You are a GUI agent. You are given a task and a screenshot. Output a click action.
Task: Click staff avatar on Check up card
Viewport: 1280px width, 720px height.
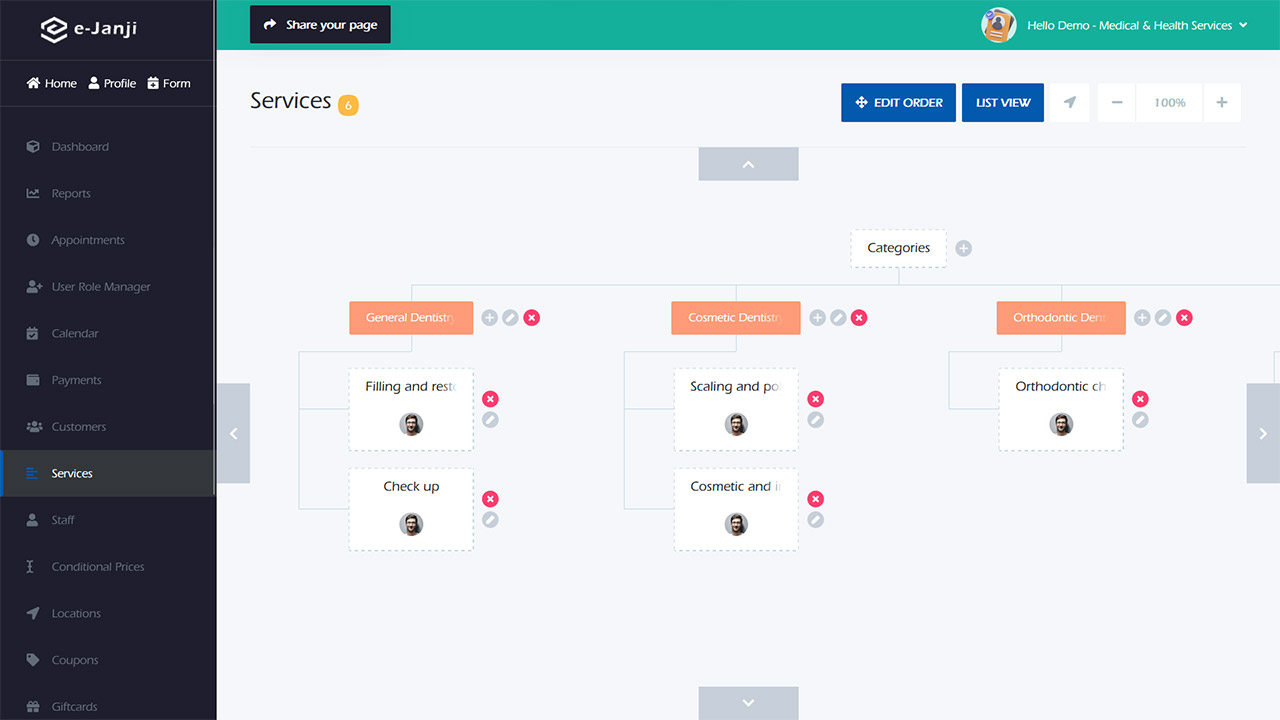pos(411,525)
